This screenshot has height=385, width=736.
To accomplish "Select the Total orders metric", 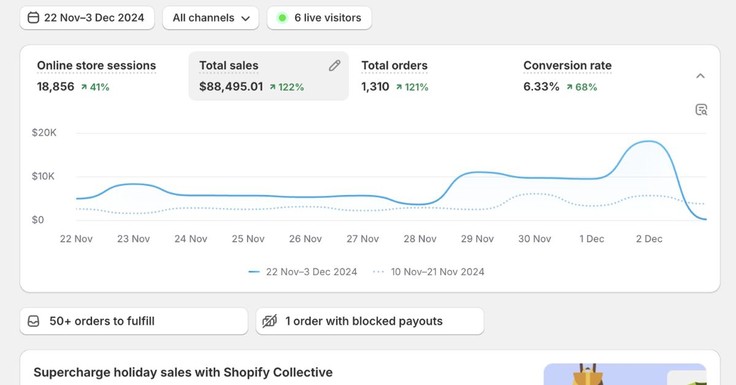I will coord(394,76).
